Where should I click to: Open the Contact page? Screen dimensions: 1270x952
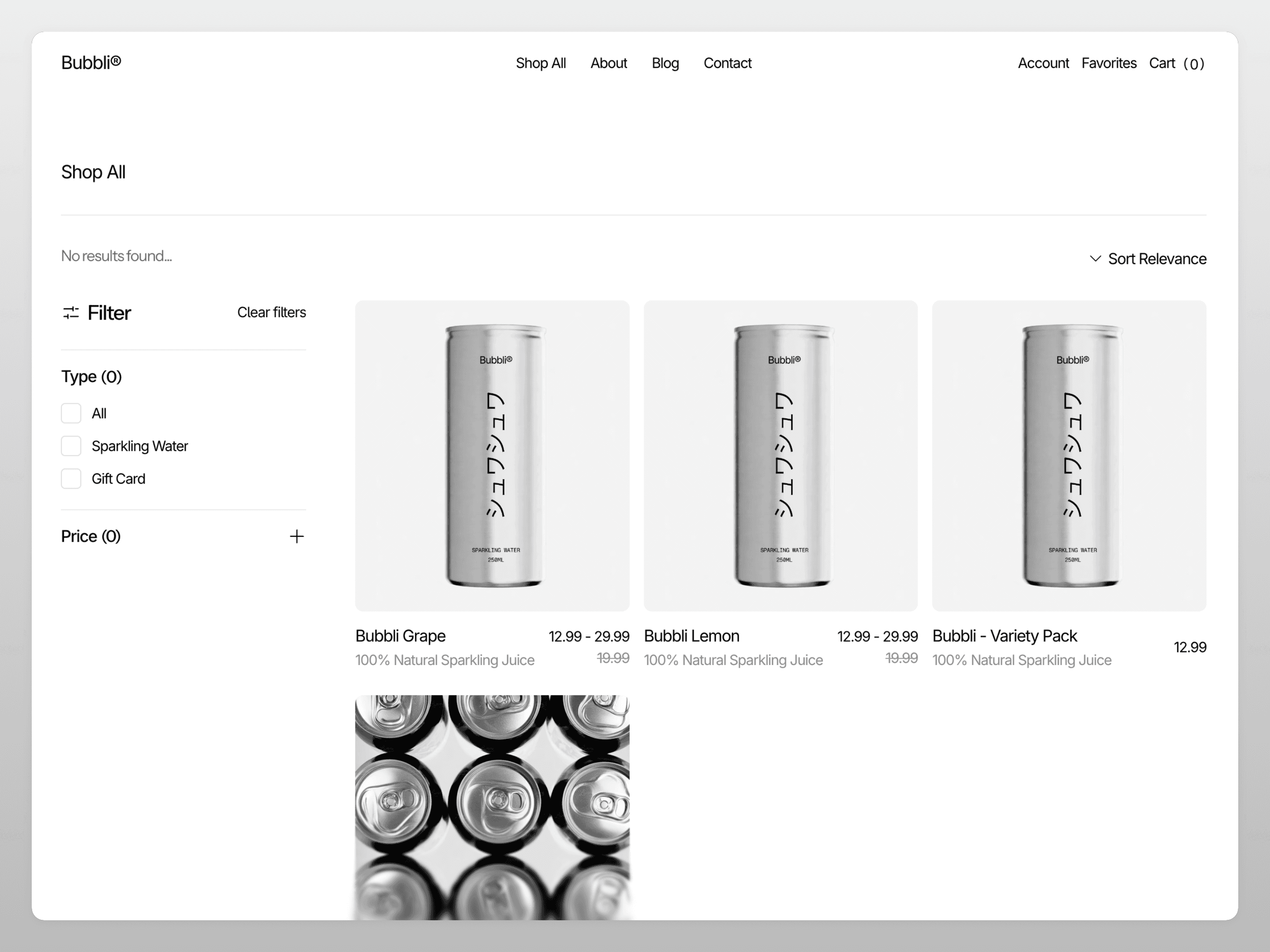(728, 63)
